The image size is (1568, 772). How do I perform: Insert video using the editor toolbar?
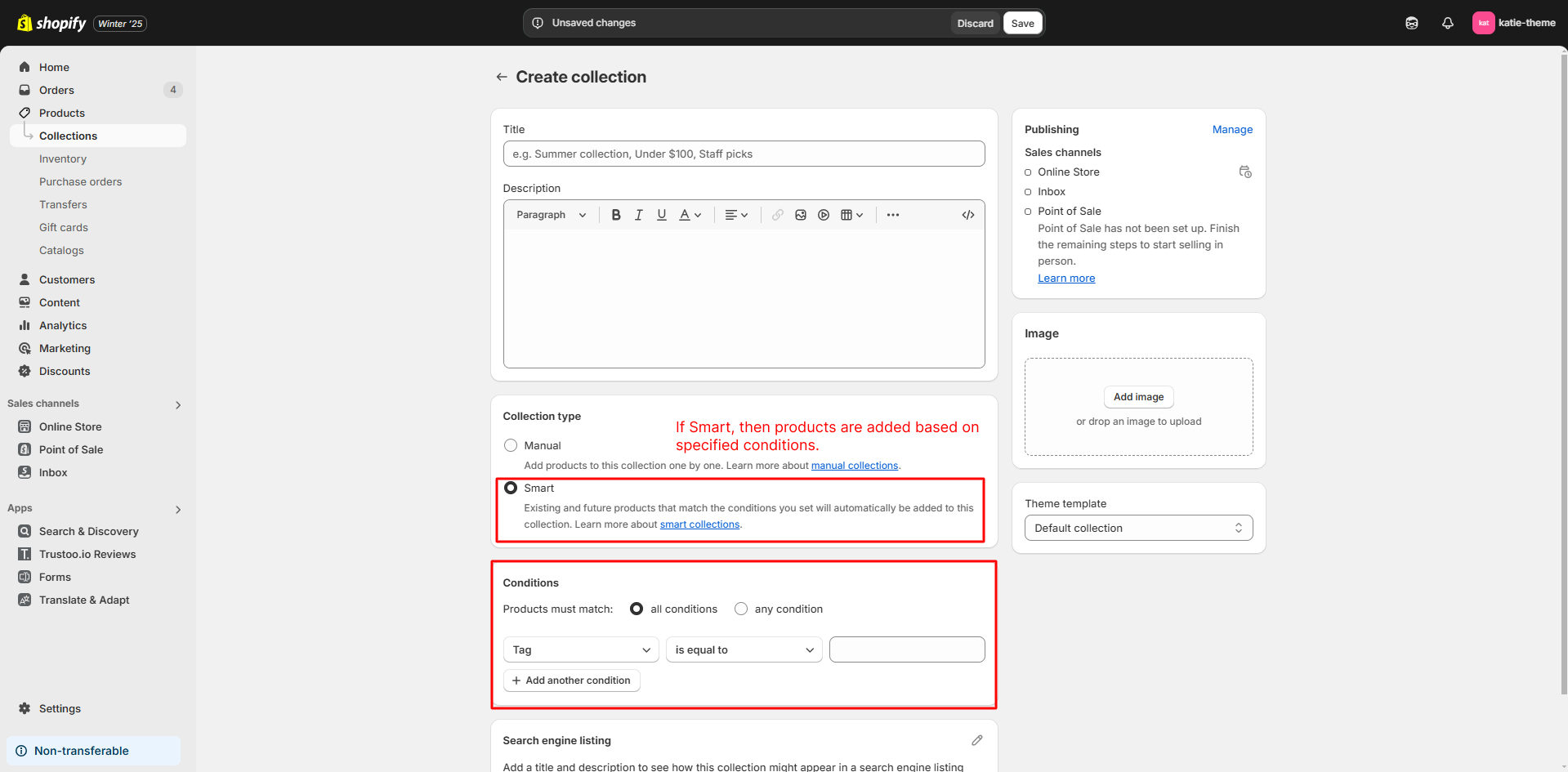(x=824, y=215)
